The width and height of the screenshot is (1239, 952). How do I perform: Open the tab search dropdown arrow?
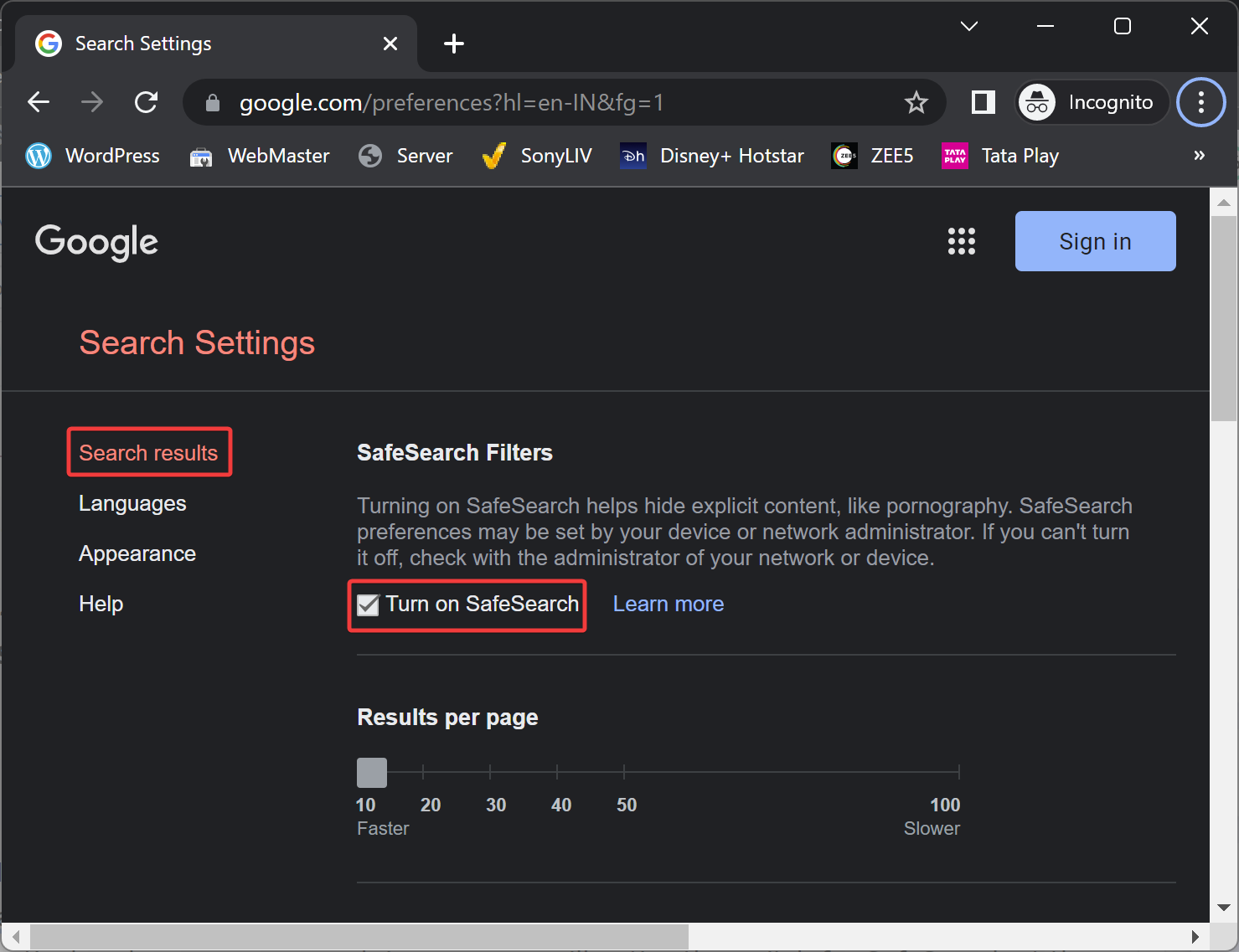tap(969, 26)
